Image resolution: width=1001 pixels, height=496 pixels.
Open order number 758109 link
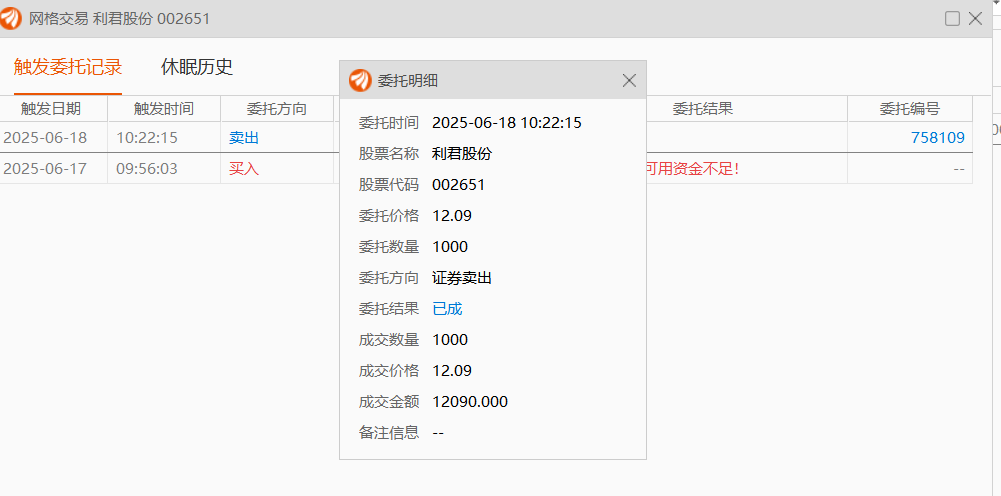[938, 137]
